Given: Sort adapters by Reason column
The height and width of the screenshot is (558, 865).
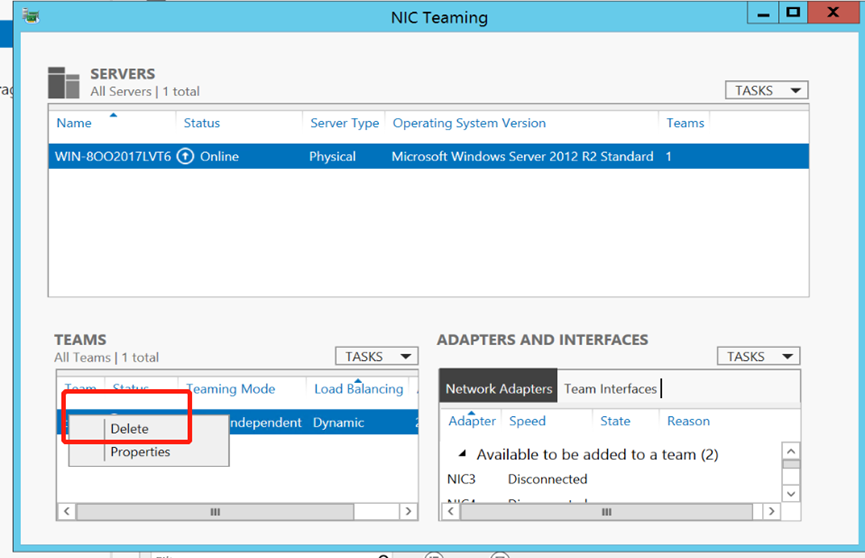Looking at the screenshot, I should click(688, 421).
